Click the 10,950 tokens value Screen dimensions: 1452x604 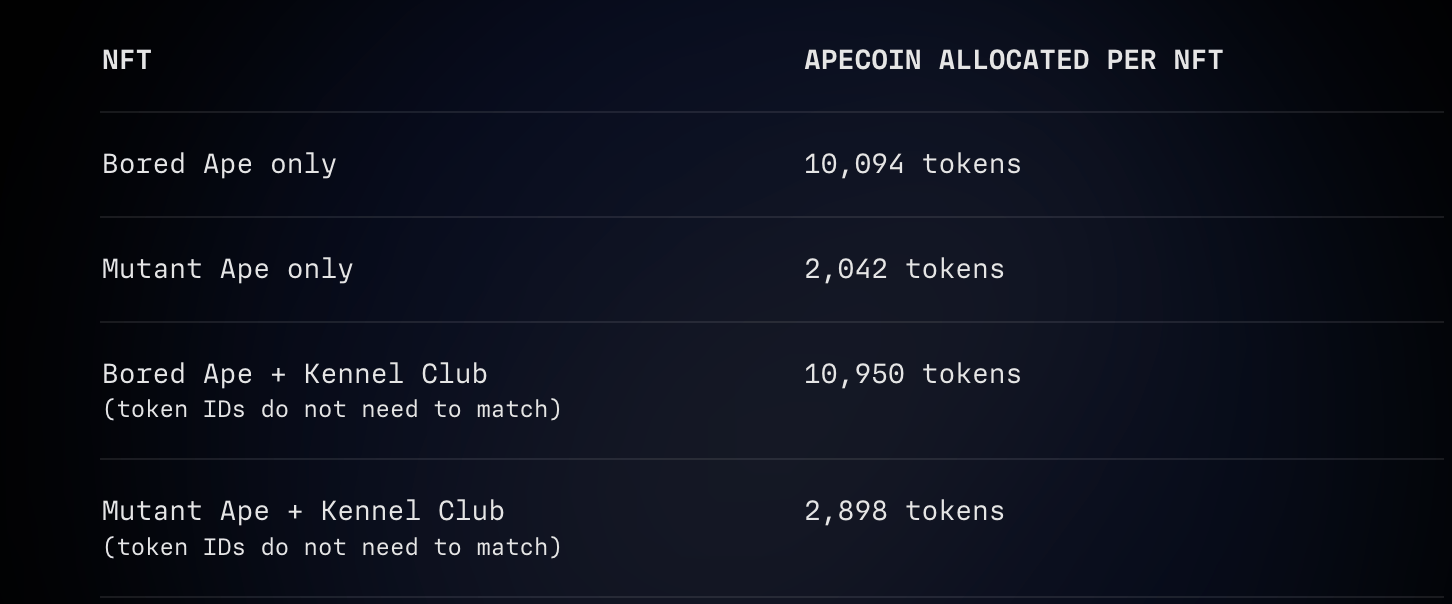click(x=912, y=374)
